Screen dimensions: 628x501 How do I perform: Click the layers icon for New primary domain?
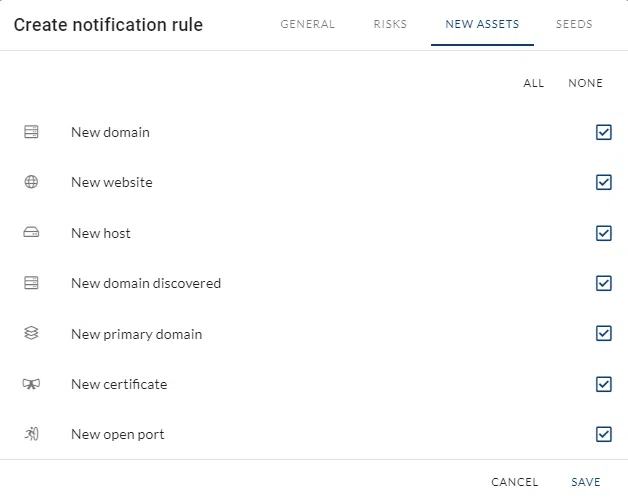tap(31, 334)
